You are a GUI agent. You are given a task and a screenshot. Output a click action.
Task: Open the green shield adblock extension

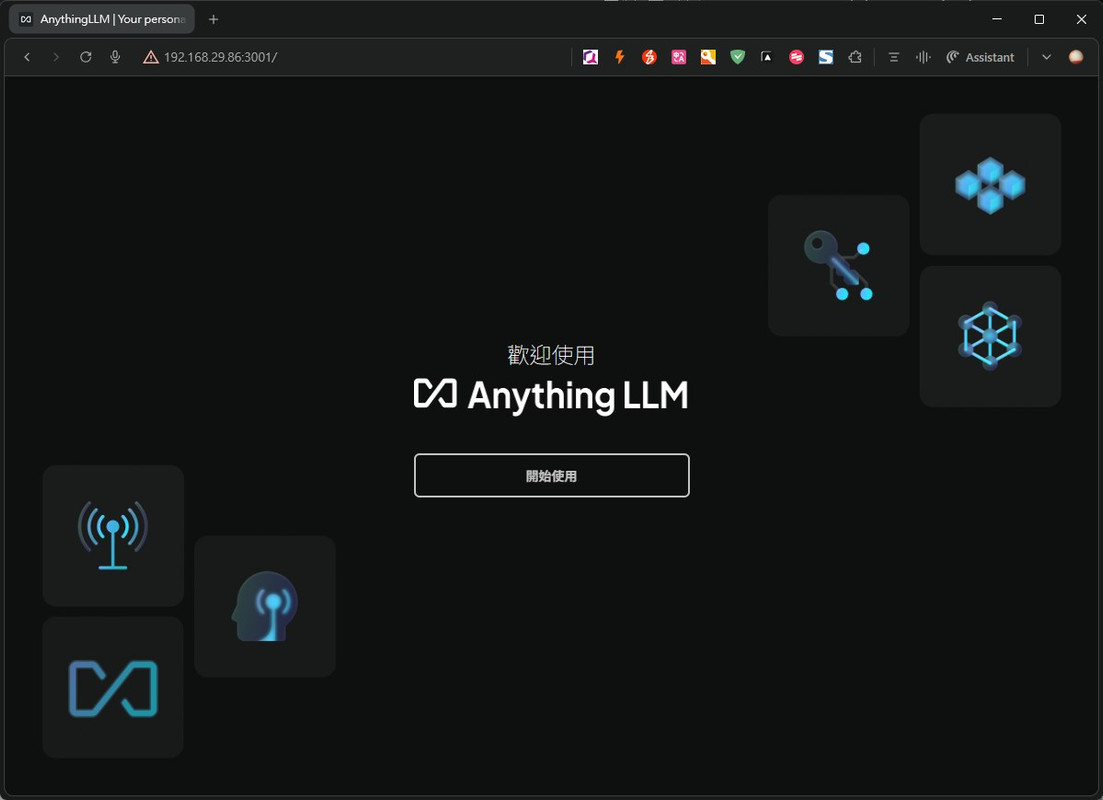point(737,57)
